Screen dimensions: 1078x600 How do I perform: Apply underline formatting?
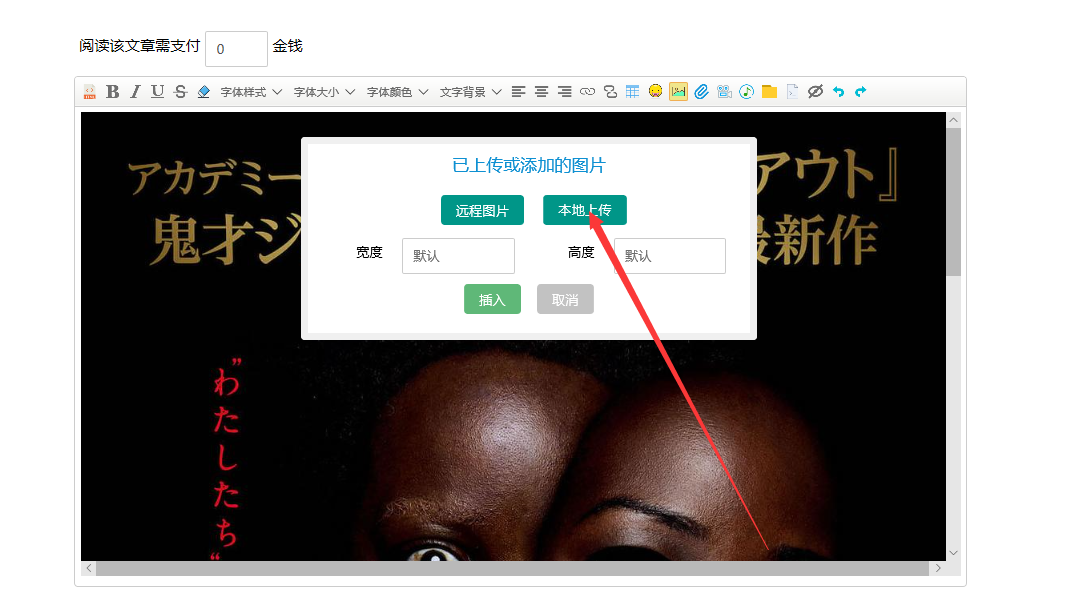tap(157, 91)
